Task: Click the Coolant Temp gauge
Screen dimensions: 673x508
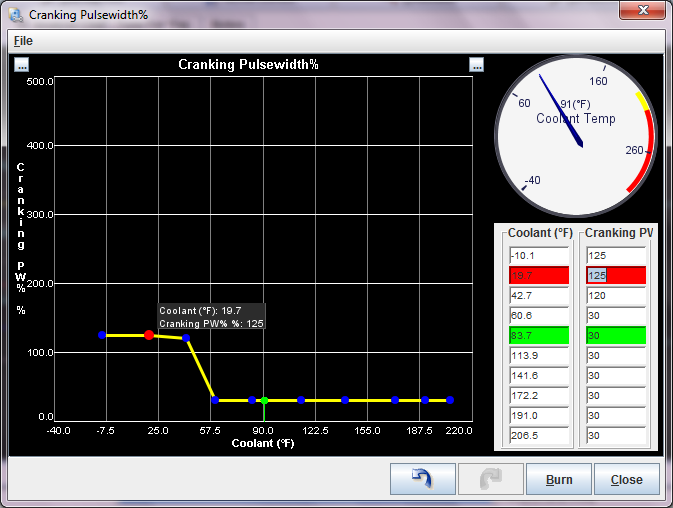Action: tap(577, 135)
